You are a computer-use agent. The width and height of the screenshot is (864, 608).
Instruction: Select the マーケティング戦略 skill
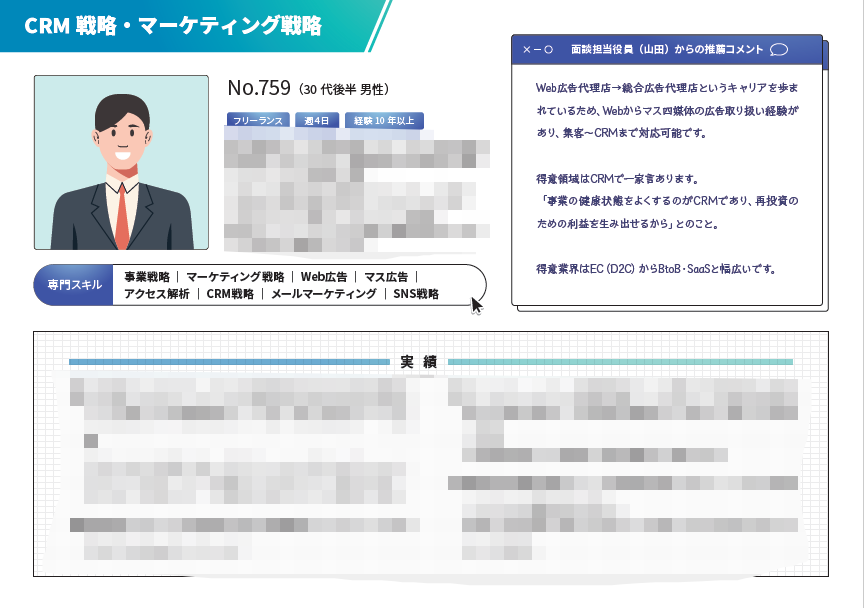coord(235,277)
